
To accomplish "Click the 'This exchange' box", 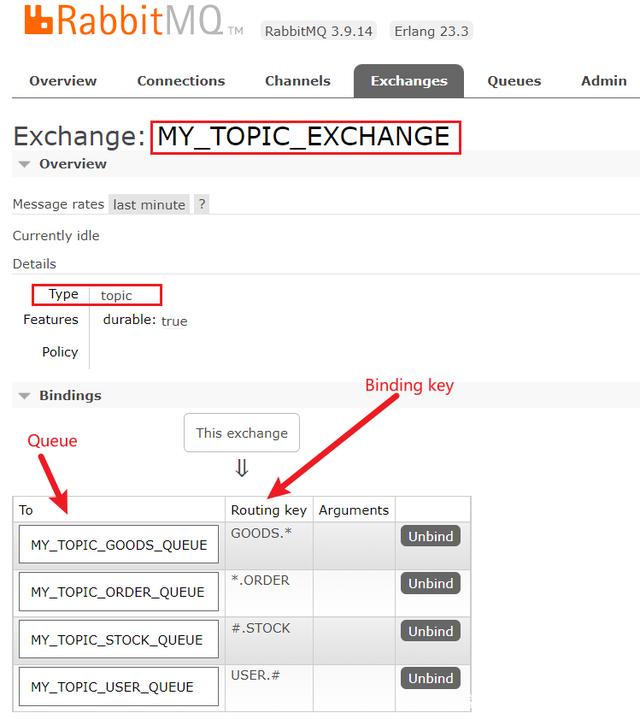I will 242,433.
